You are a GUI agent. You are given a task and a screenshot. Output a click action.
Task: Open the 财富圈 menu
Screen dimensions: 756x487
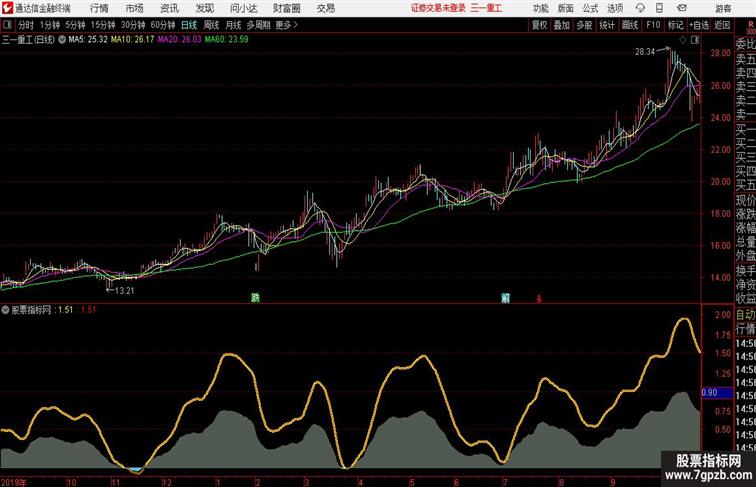click(286, 8)
